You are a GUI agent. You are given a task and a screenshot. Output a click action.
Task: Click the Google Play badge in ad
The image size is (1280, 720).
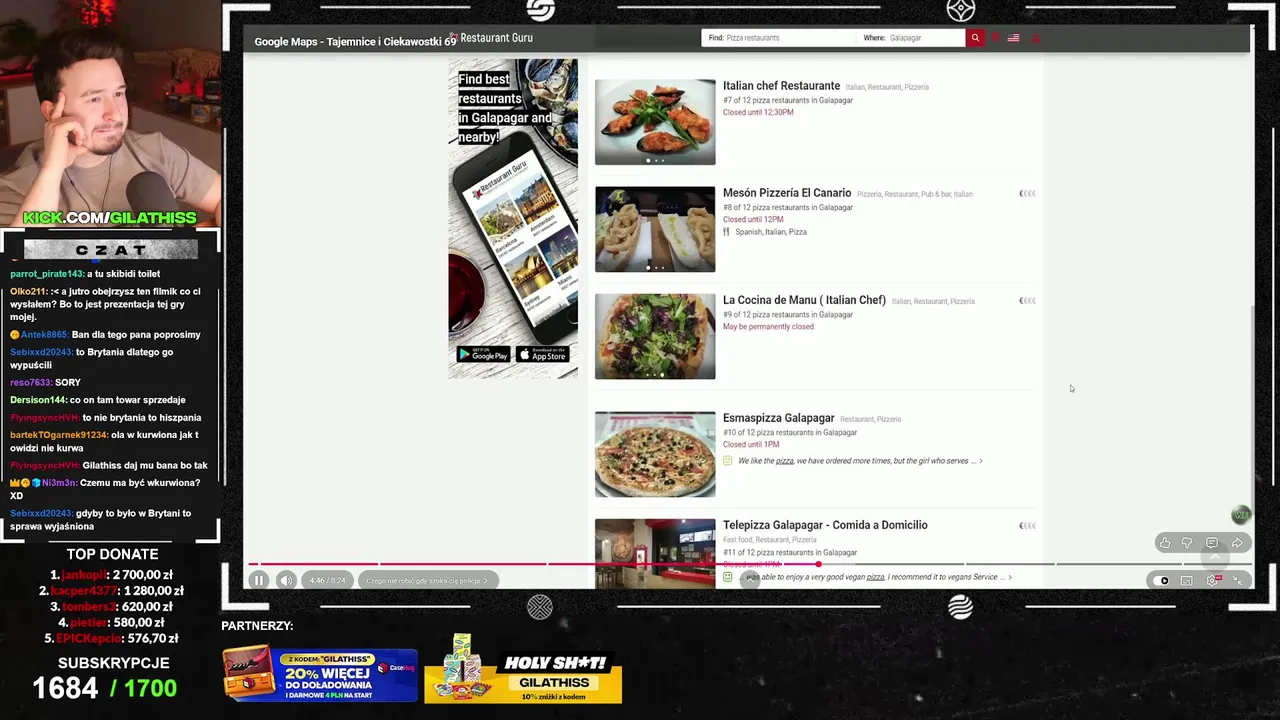tap(483, 354)
